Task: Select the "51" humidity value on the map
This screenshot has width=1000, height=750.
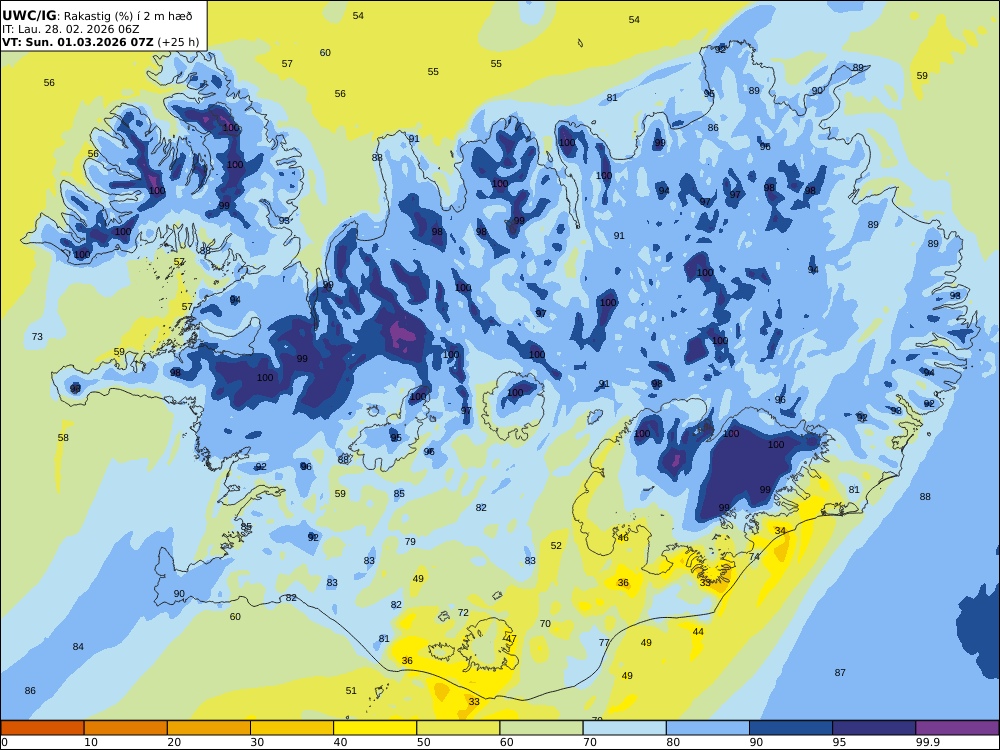Action: coord(351,690)
